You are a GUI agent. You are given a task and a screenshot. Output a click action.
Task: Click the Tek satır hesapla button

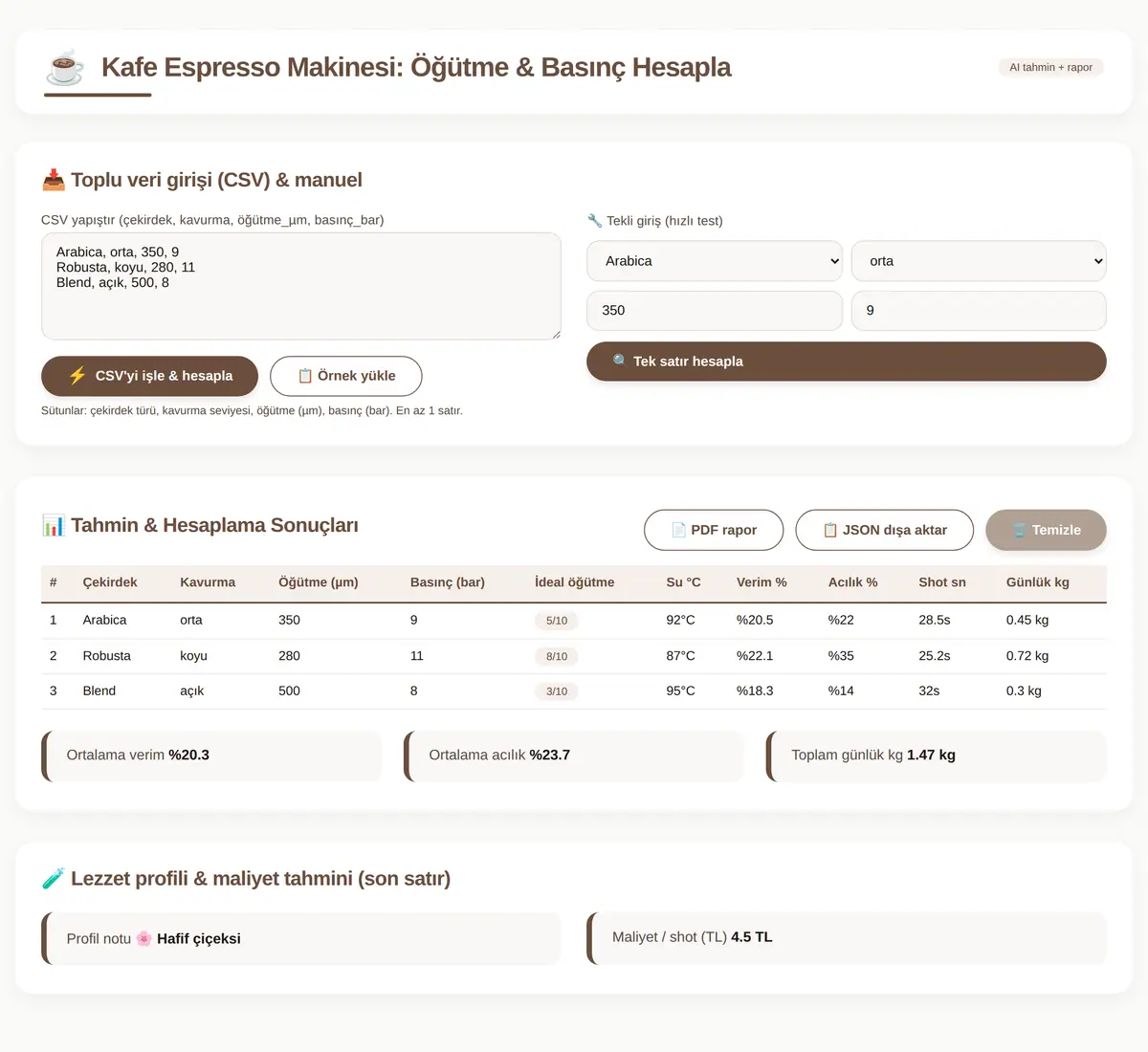pos(847,362)
